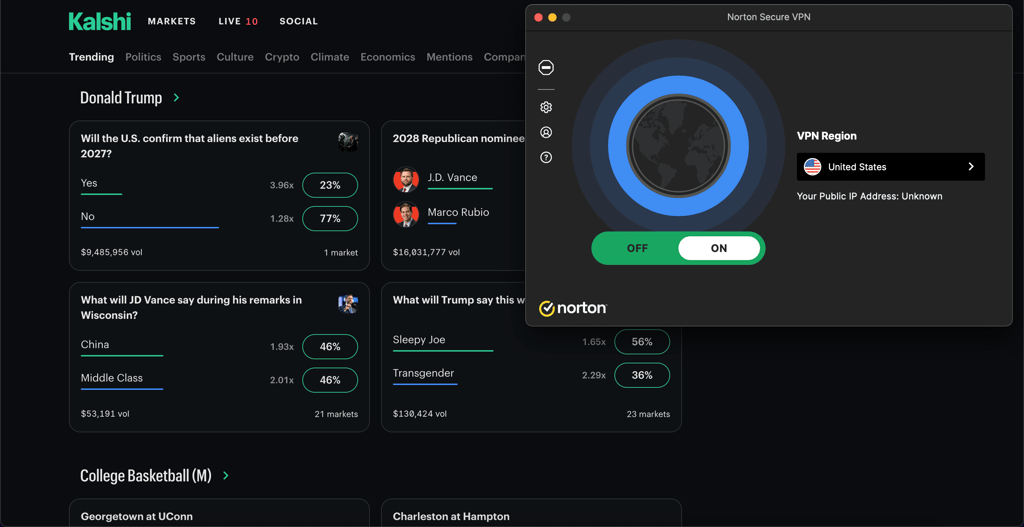Click the aliens market thumbnail image
1024x527 pixels.
click(347, 142)
